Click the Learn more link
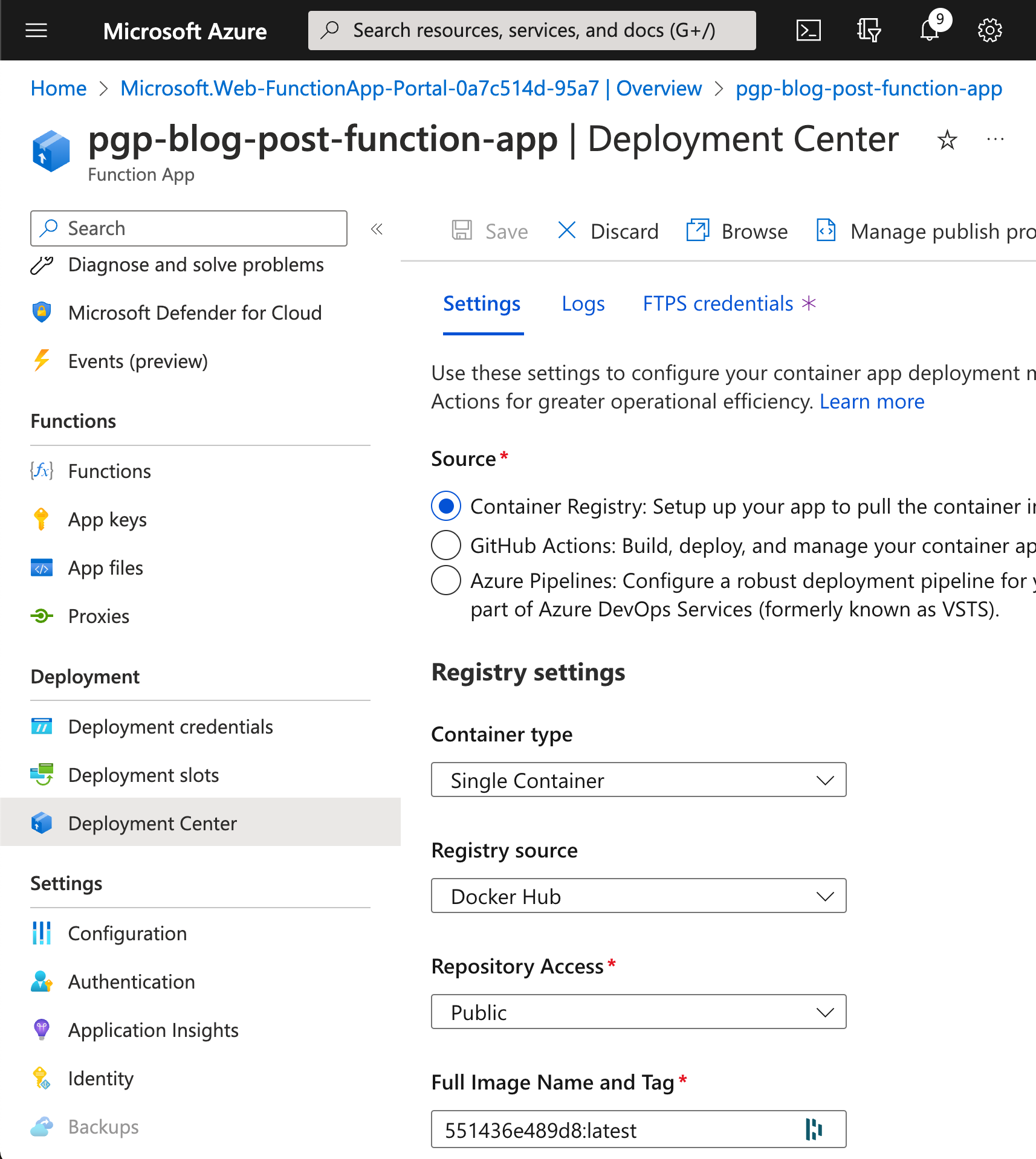This screenshot has height=1159, width=1036. pyautogui.click(x=872, y=401)
